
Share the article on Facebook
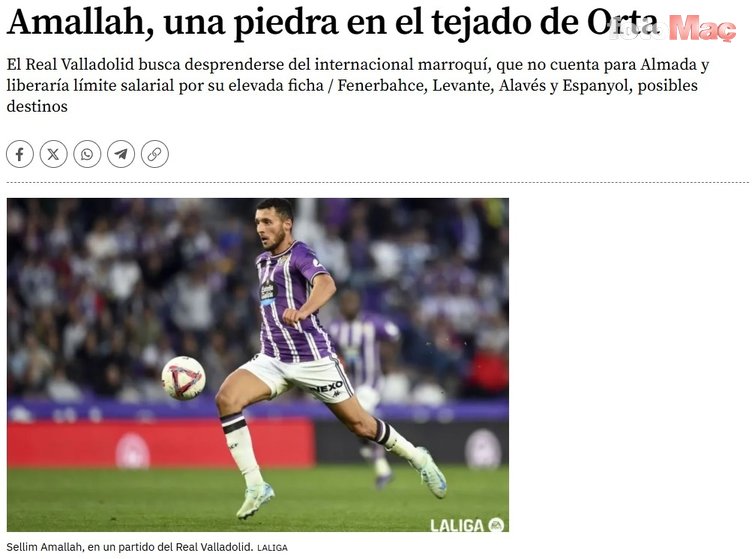point(20,154)
